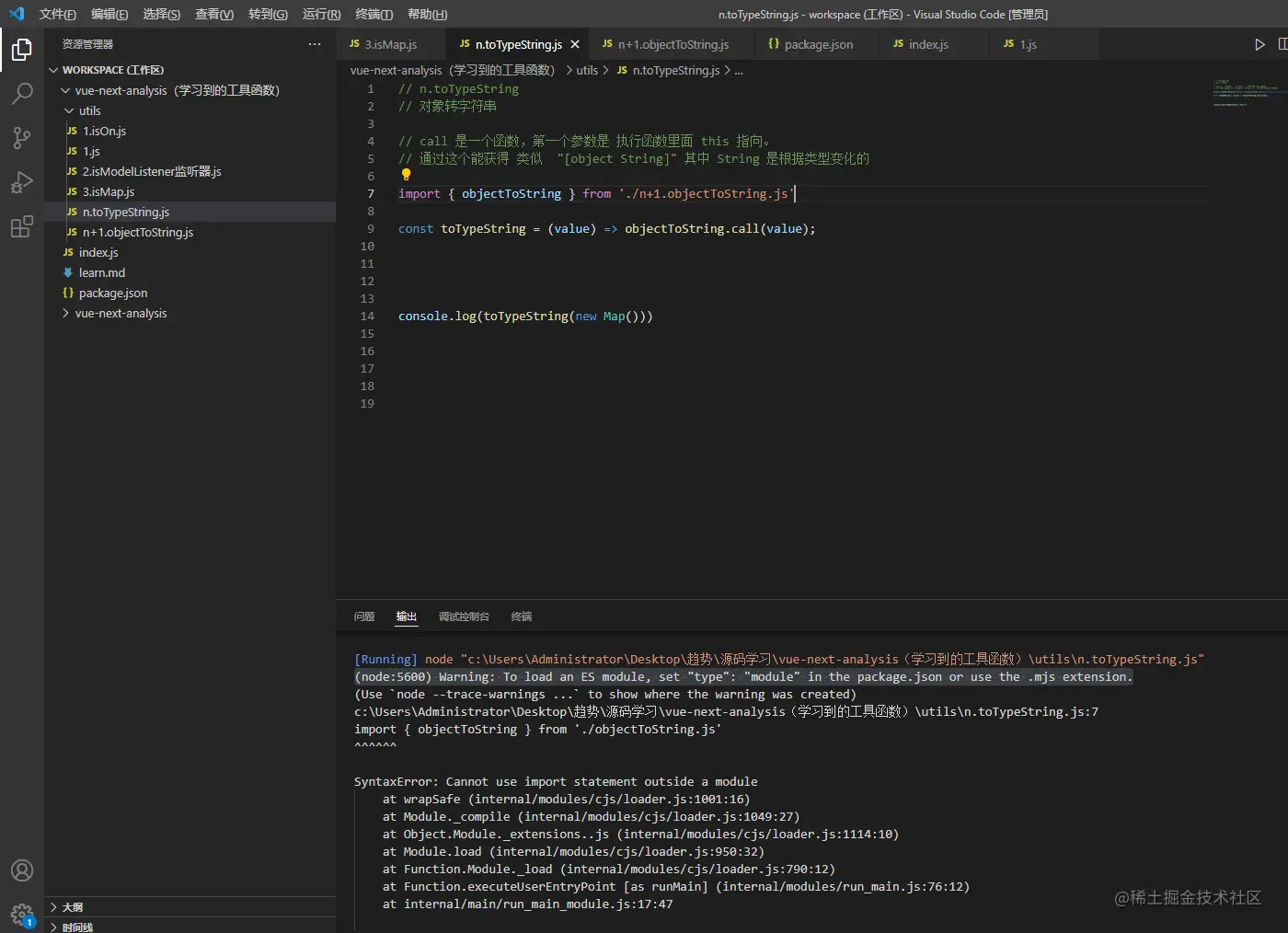Click the console.log code line
This screenshot has width=1288, height=933.
point(525,316)
